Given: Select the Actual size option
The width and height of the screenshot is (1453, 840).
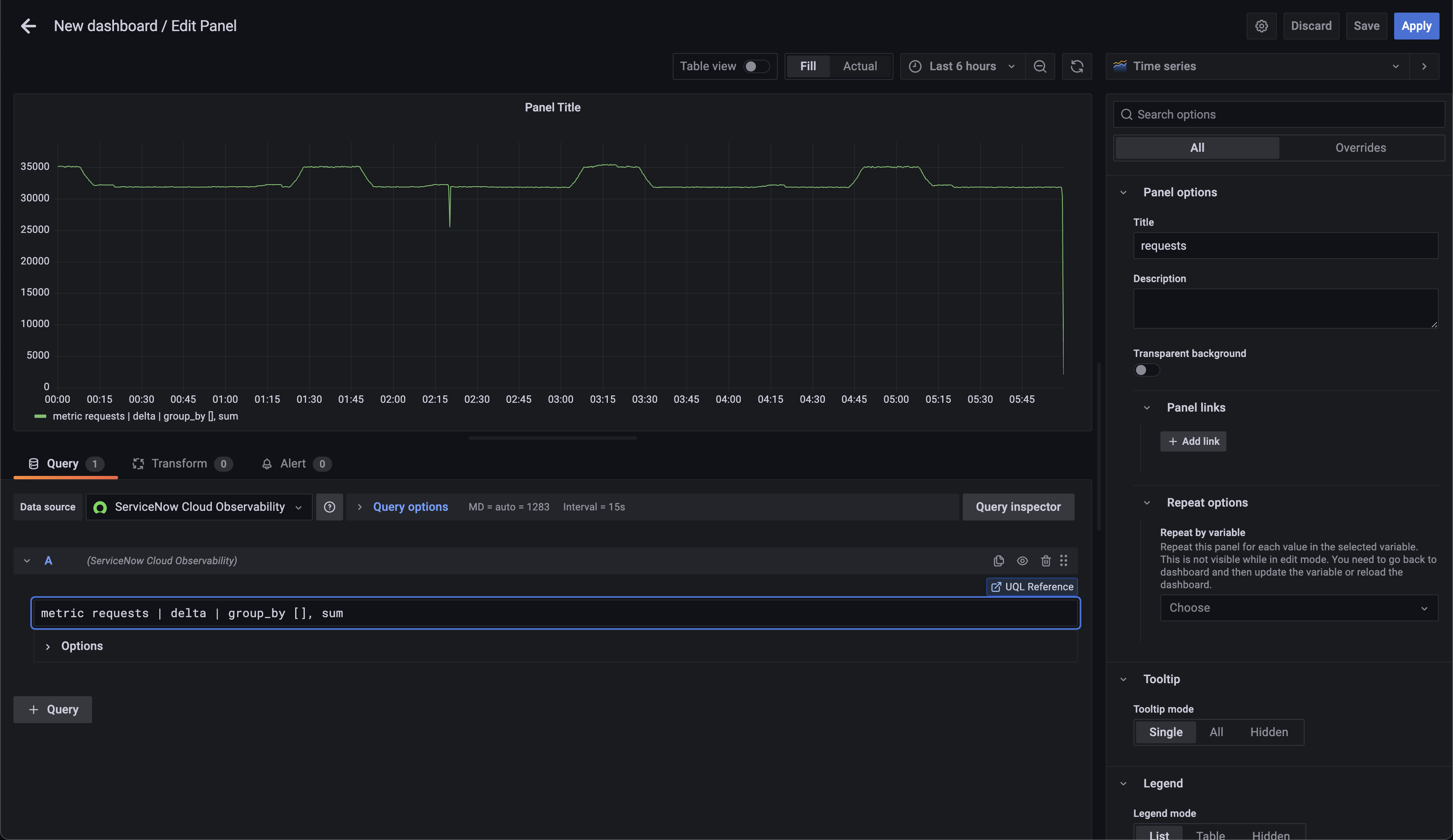Looking at the screenshot, I should point(860,66).
